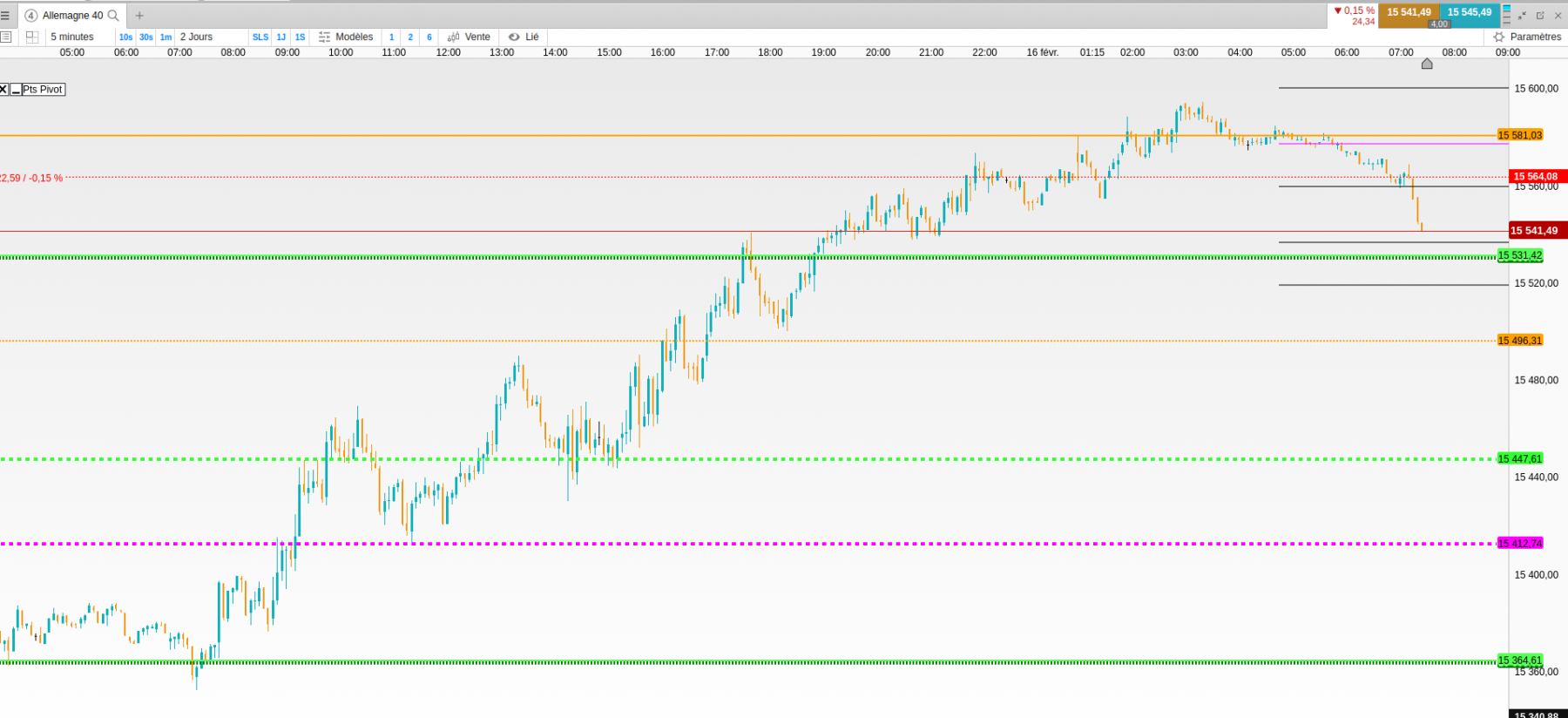Remove the Pts Pivot indicator with X
1568x718 pixels.
tap(3, 89)
